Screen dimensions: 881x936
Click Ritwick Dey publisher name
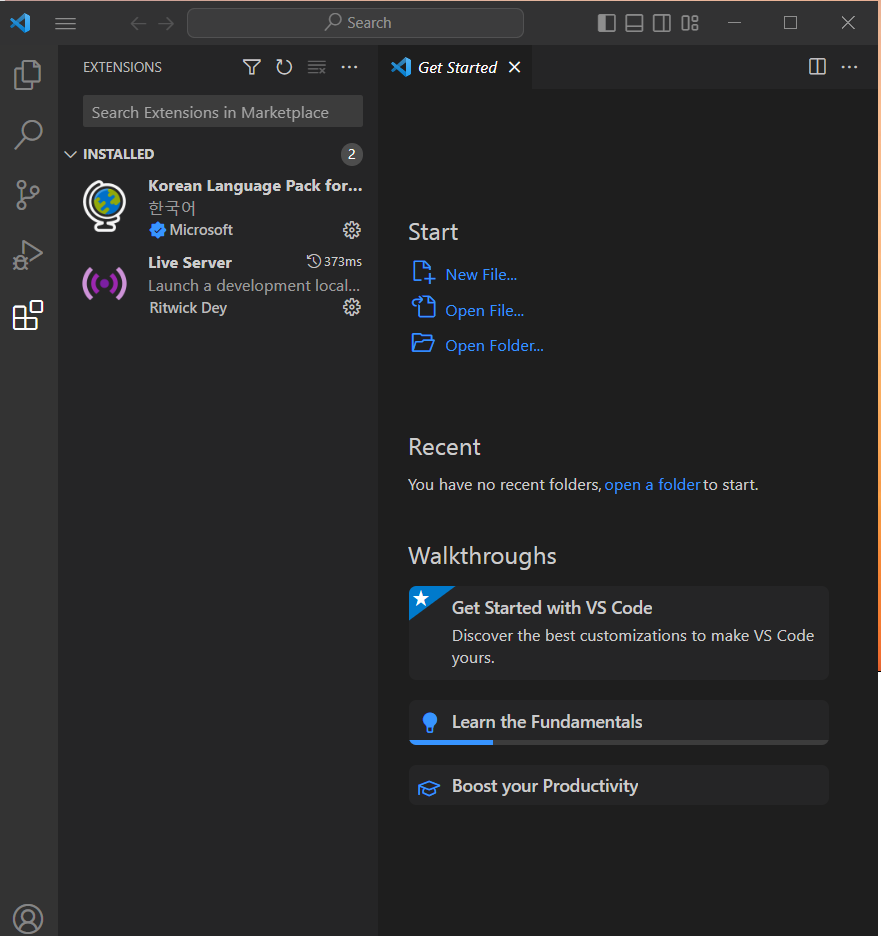pos(188,308)
